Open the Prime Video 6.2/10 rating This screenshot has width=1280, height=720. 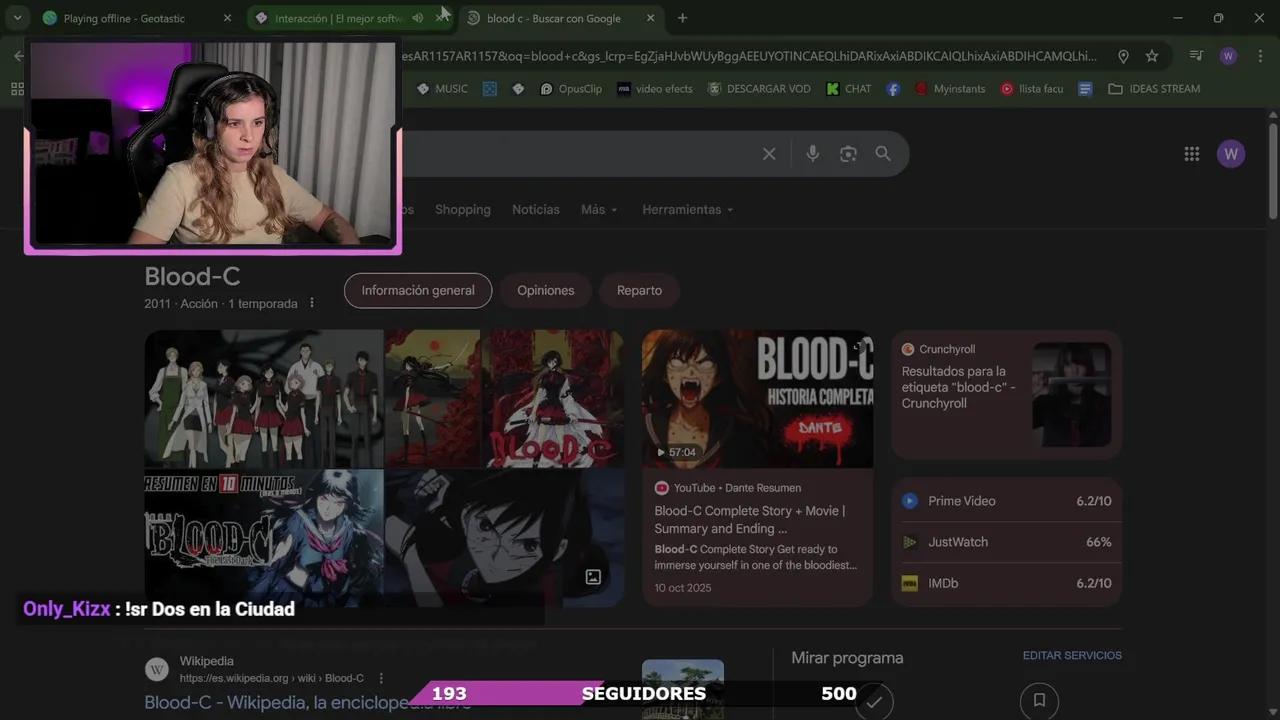point(1006,501)
